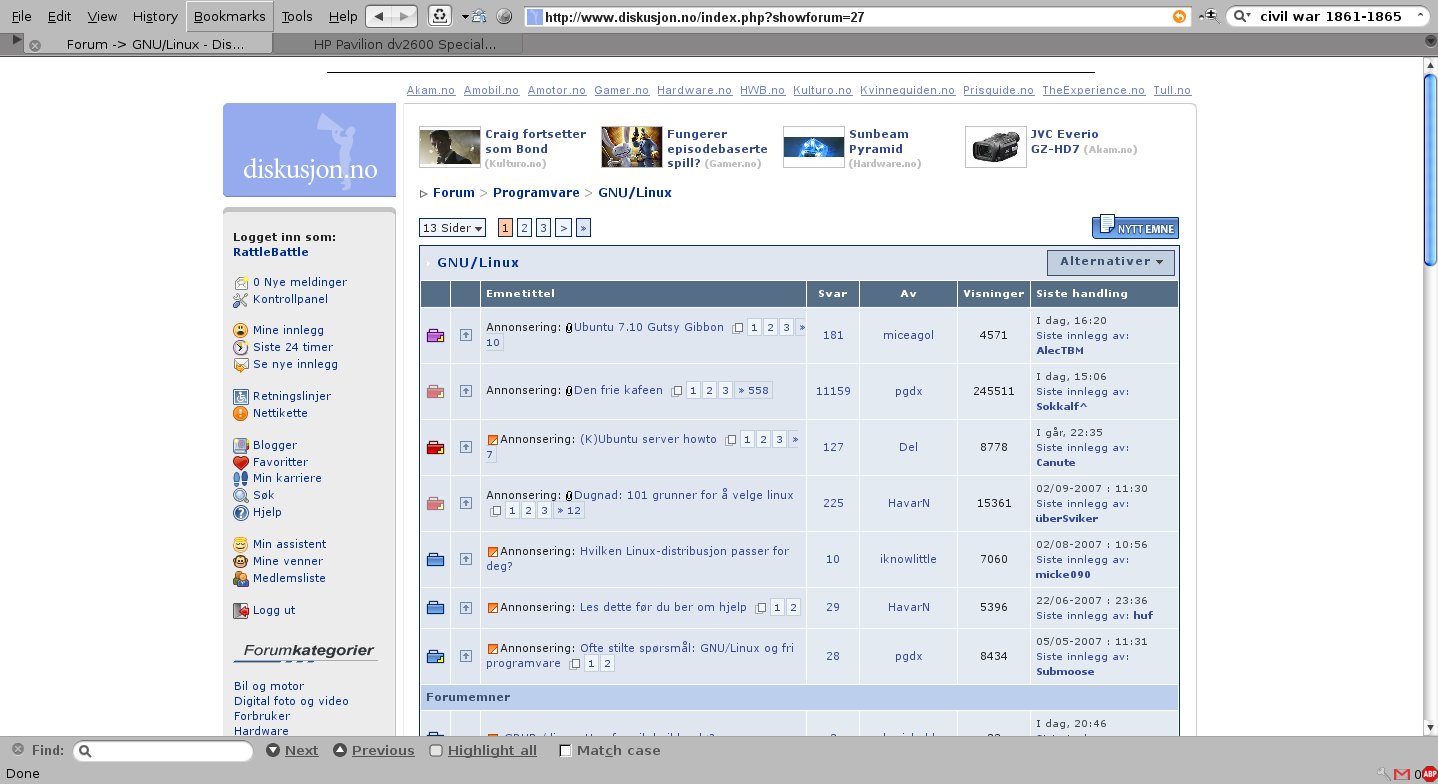
Task: Open the View menu
Action: click(102, 16)
